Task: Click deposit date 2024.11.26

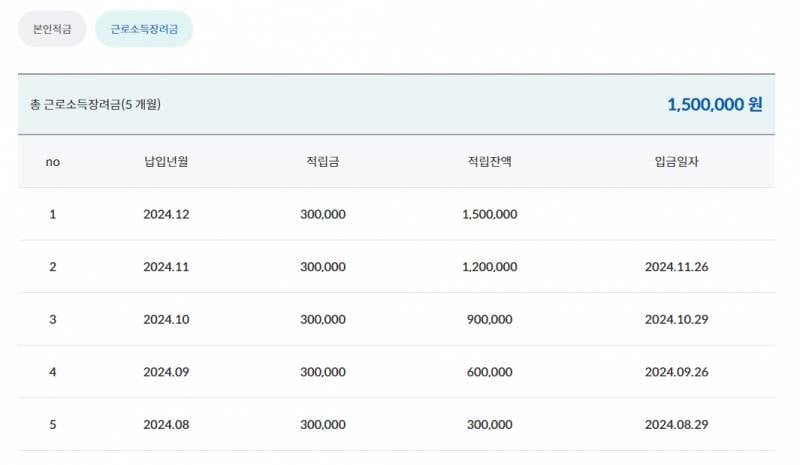Action: [677, 267]
